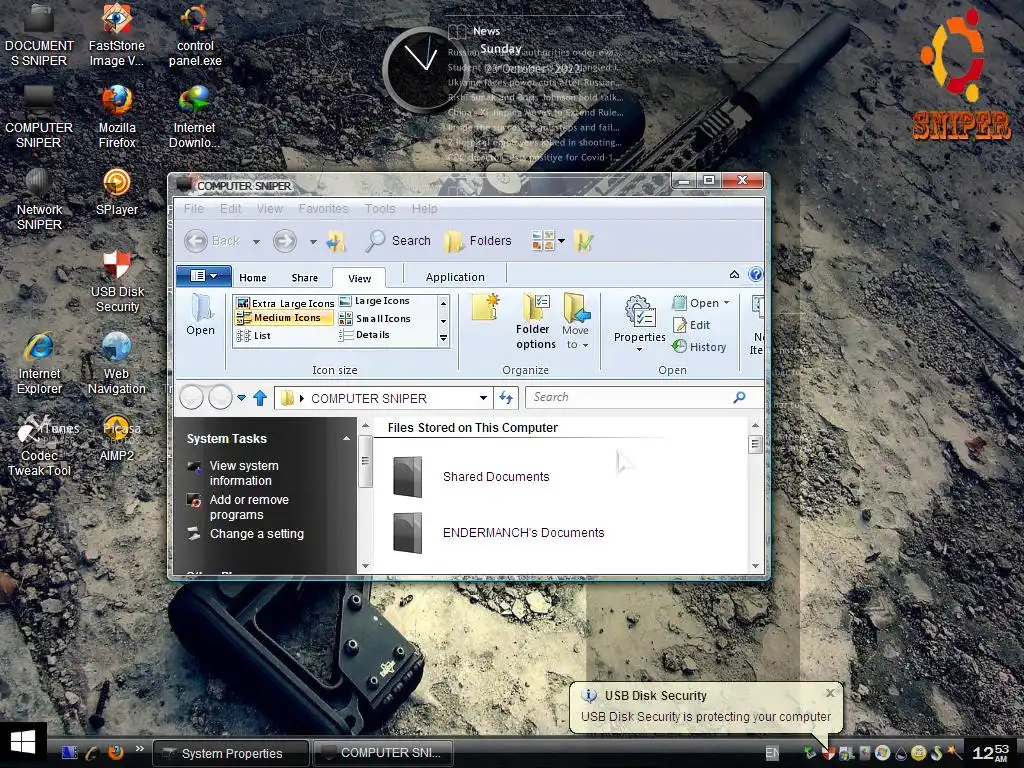The height and width of the screenshot is (768, 1024).
Task: Expand the blue ribbon file menu button
Action: [x=203, y=276]
